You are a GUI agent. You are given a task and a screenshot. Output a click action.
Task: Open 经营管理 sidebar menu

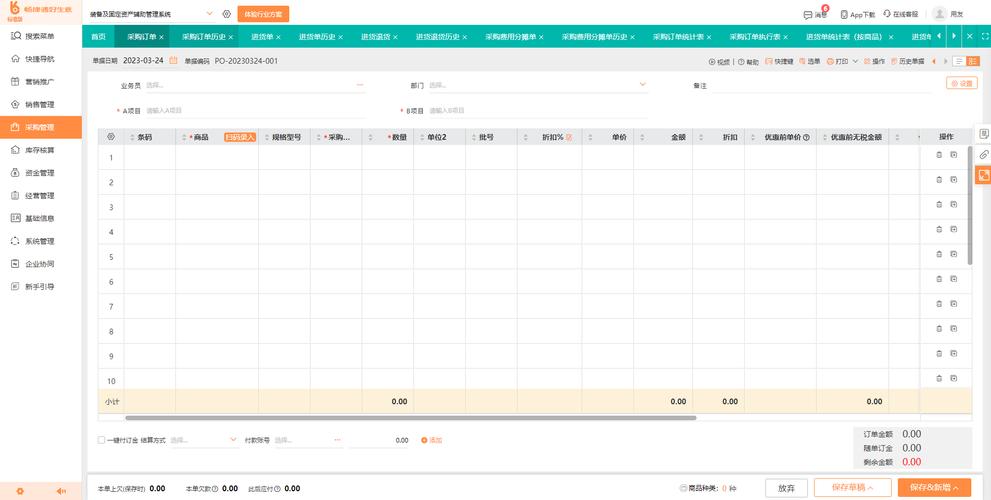tap(40, 195)
